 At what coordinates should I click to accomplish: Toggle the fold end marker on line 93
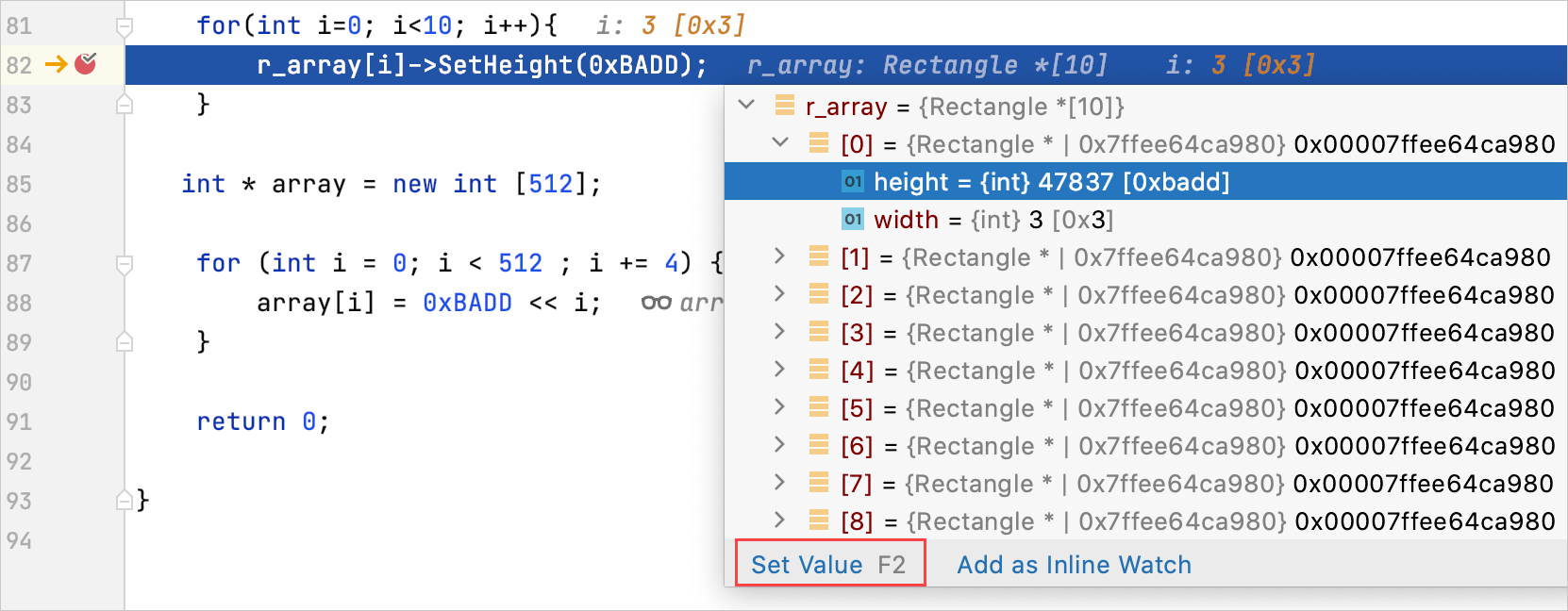[125, 500]
